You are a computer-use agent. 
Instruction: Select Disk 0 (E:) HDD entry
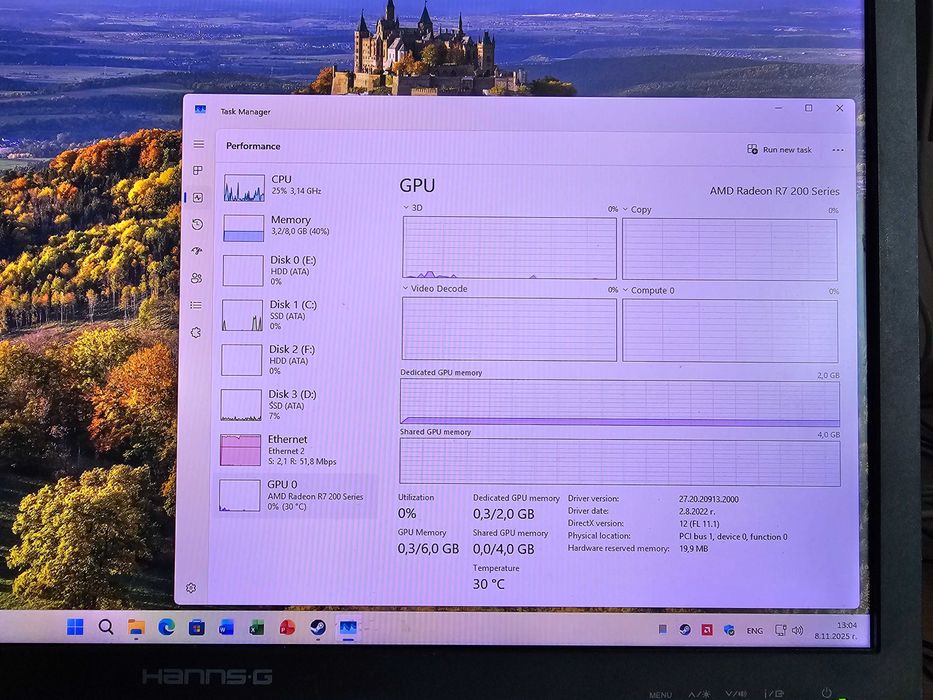pos(300,270)
